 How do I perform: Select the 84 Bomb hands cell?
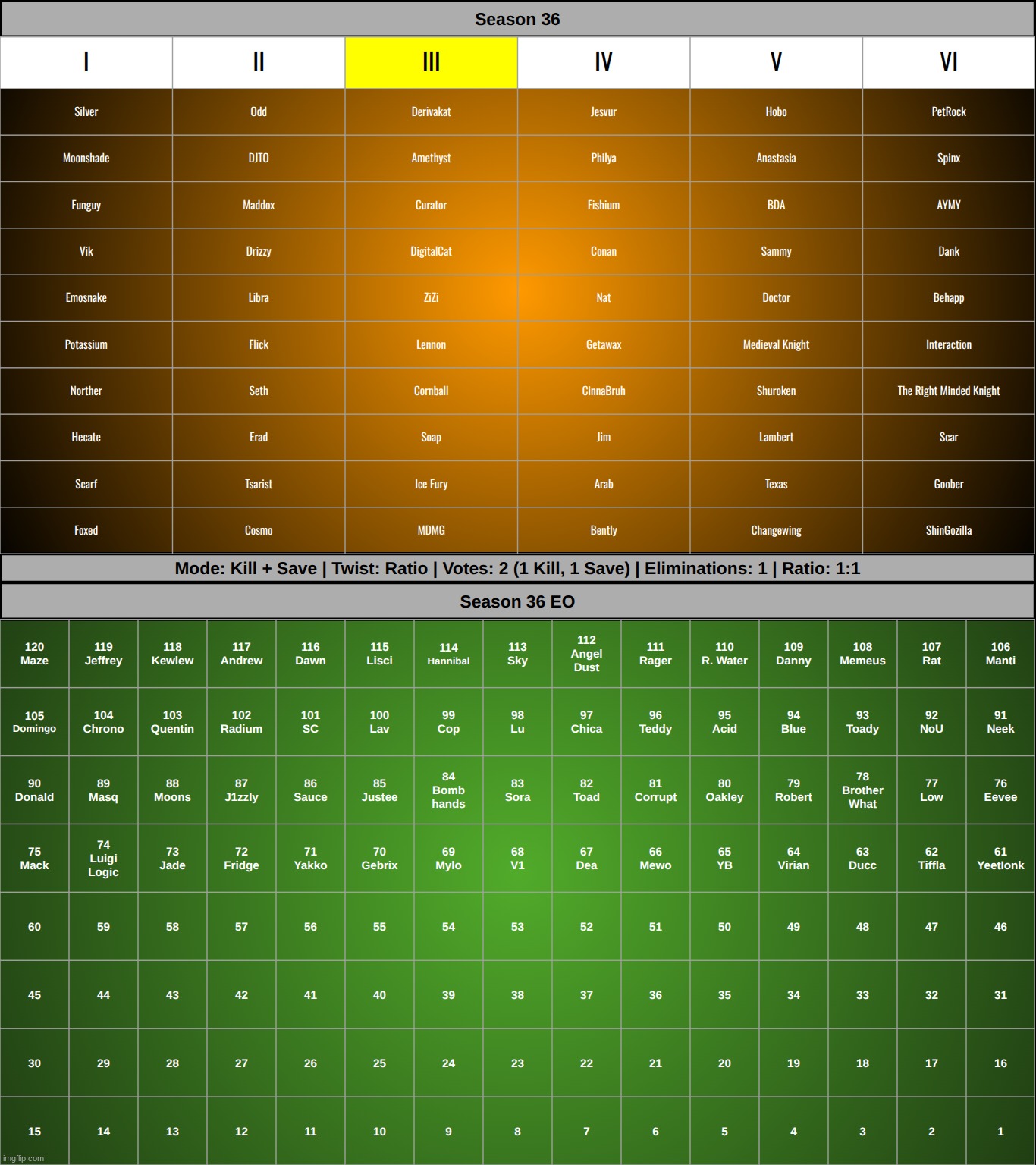(448, 790)
